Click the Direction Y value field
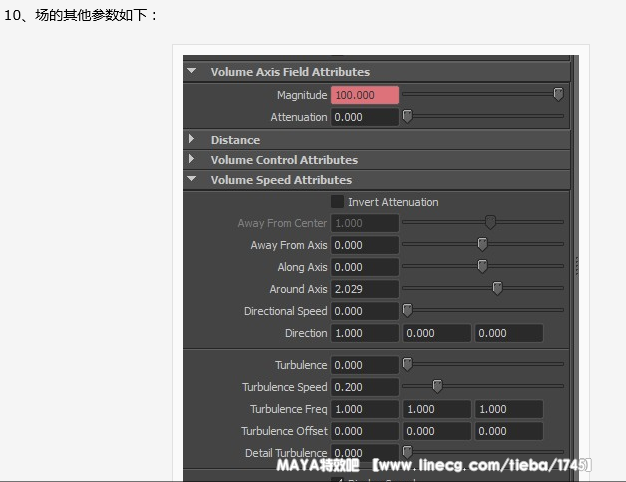Image resolution: width=626 pixels, height=482 pixels. 437,333
